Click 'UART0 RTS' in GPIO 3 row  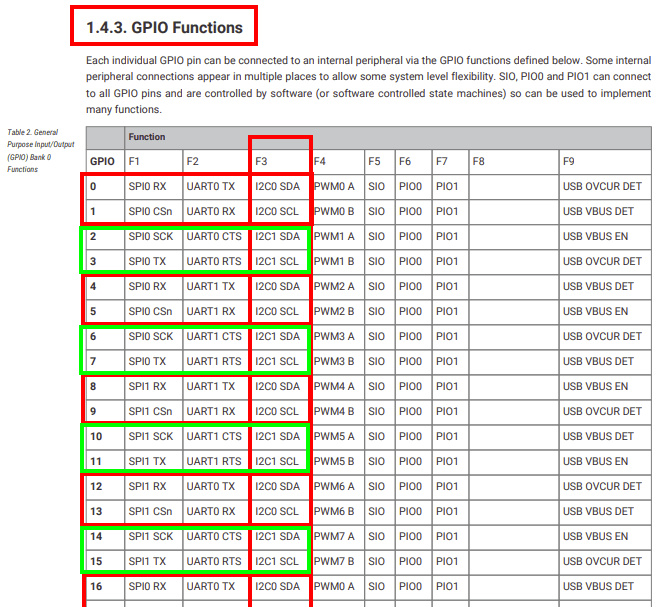214,261
